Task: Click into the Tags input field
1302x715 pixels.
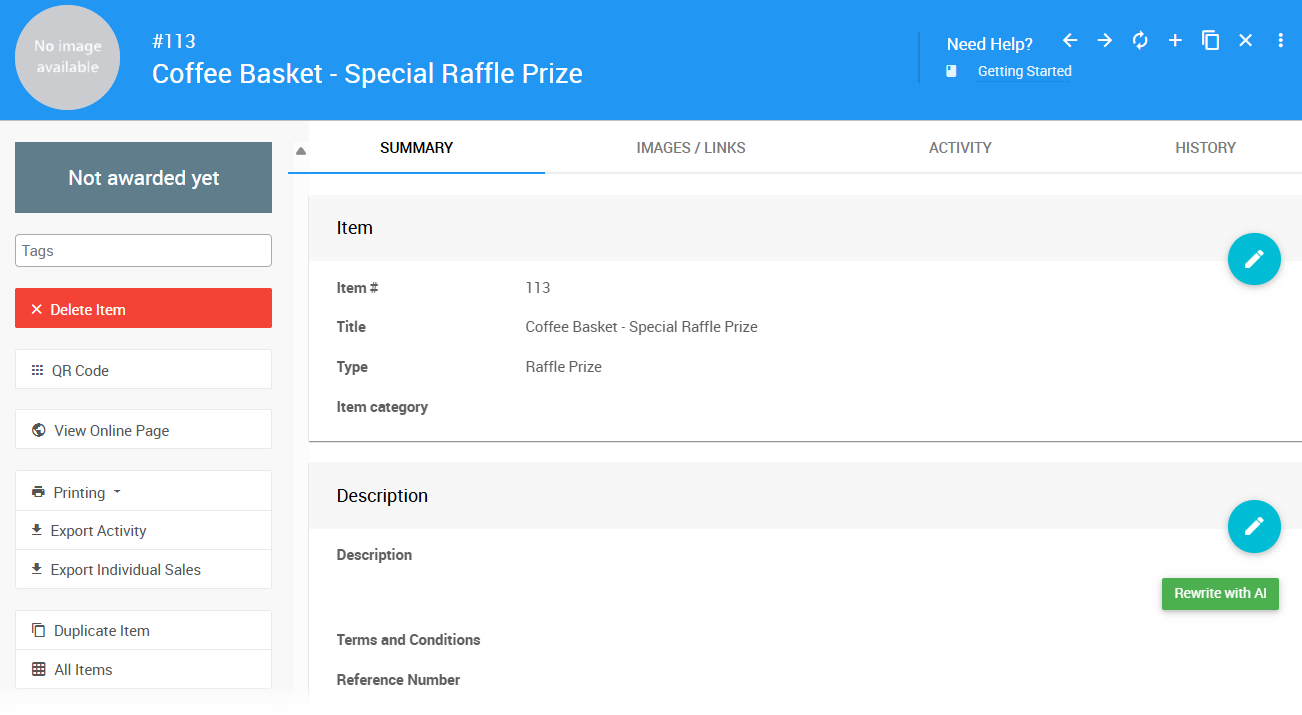Action: pos(143,250)
